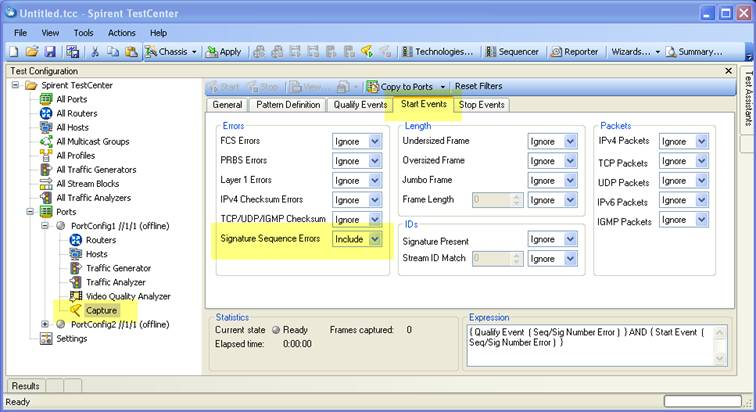Launch the Reporter tool
Image resolution: width=756 pixels, height=412 pixels.
point(574,52)
